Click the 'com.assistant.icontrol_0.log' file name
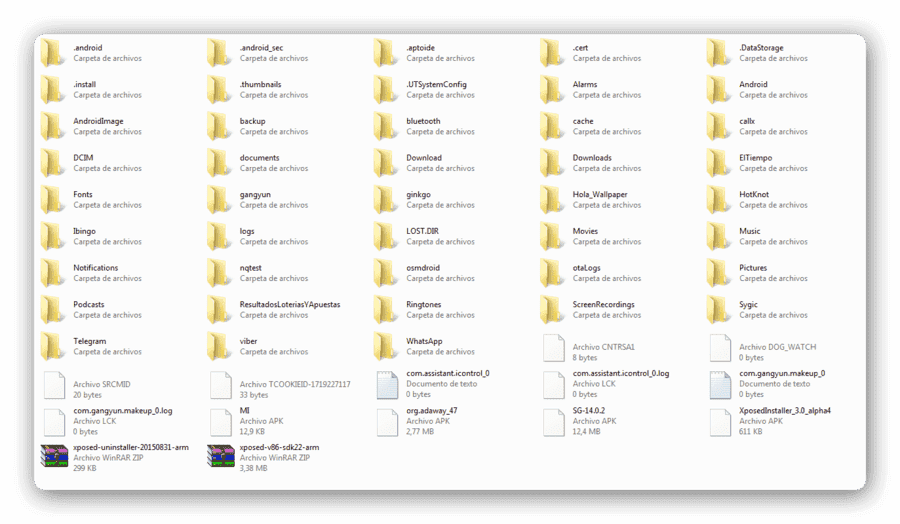Screen dimensions: 900x524 pyautogui.click(x=620, y=374)
